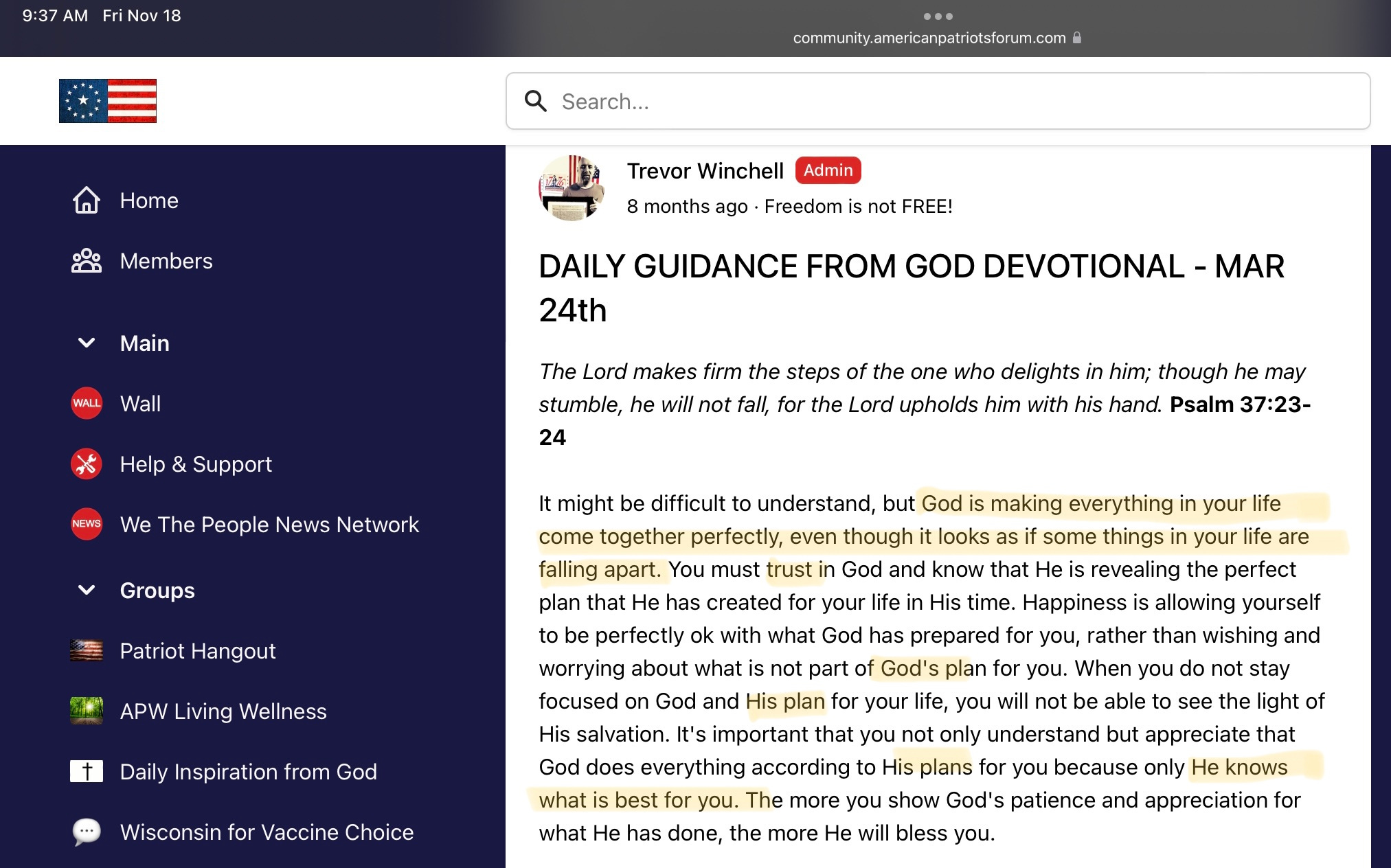Screen dimensions: 1391x868
Task: Click the Patriot Hangout flag icon
Action: pos(87,650)
